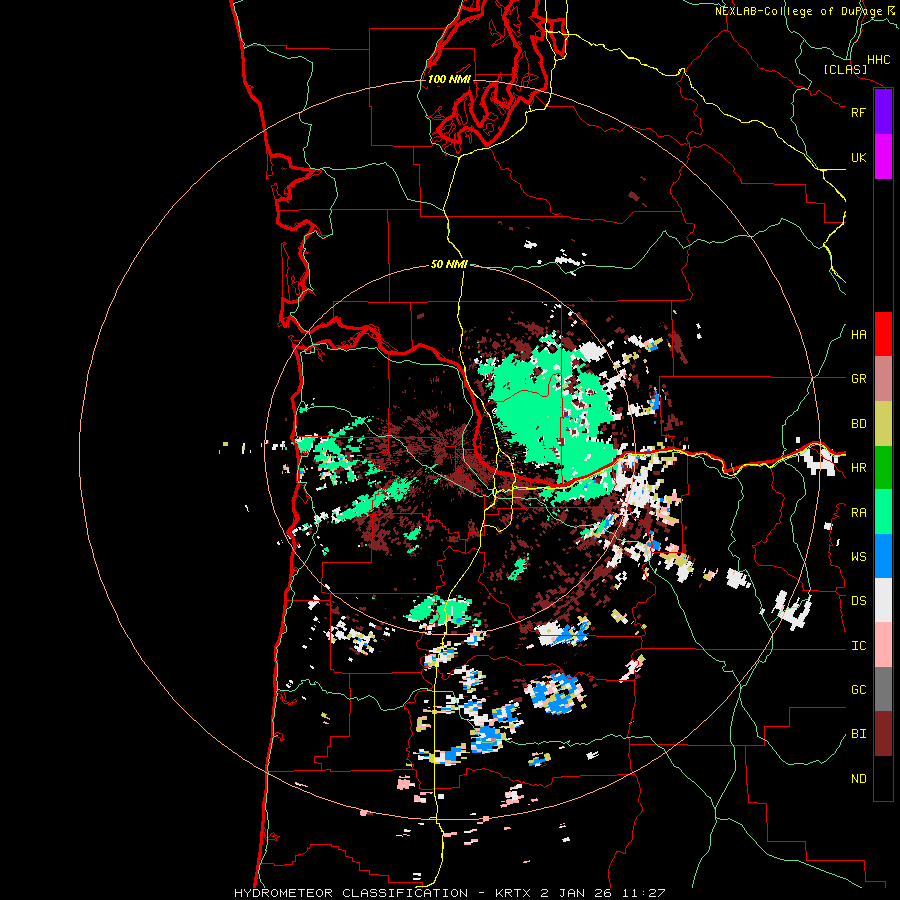Select the dark green HR legend swatch
The height and width of the screenshot is (900, 900).
pyautogui.click(x=883, y=468)
